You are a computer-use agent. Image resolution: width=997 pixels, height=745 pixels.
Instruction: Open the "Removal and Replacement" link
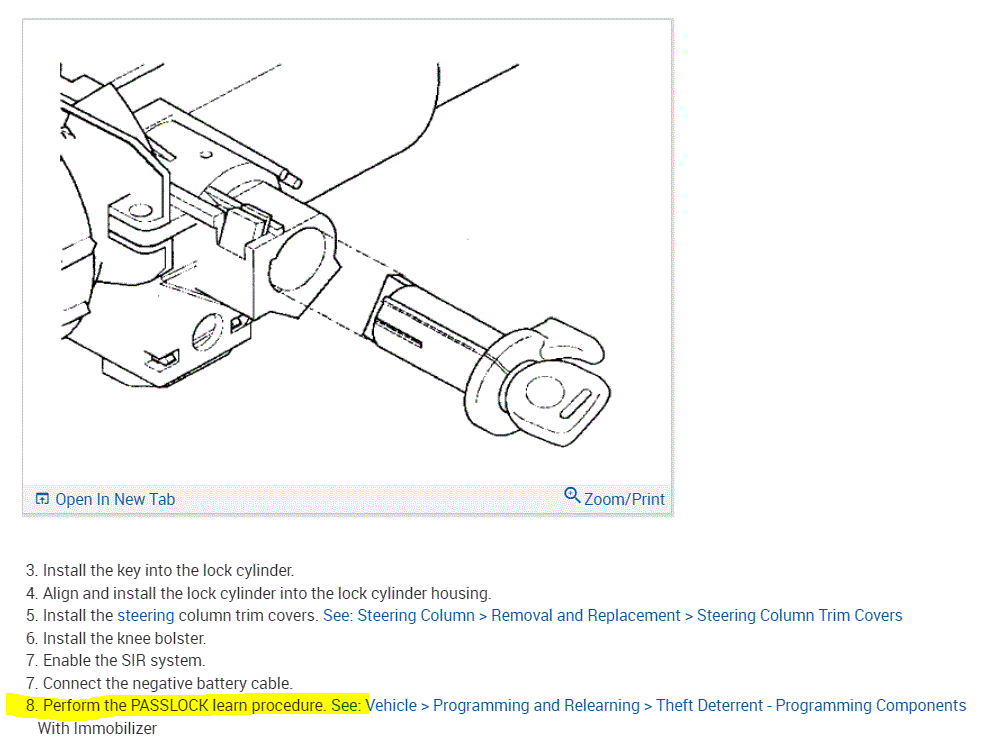pos(586,616)
